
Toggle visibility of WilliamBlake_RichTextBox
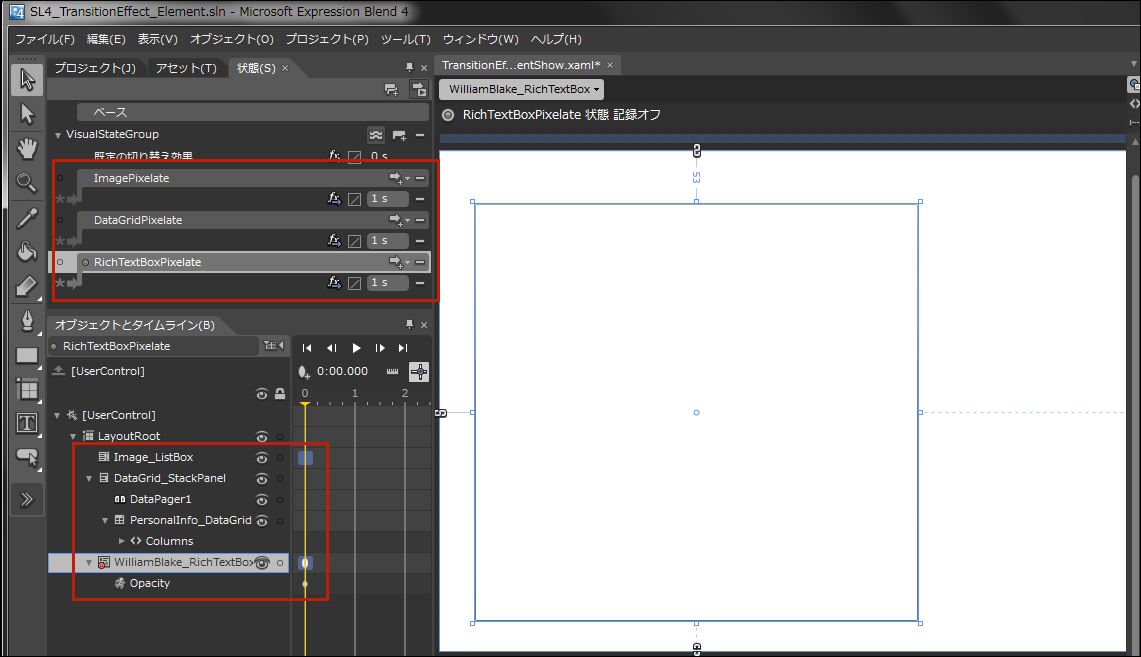pyautogui.click(x=262, y=562)
